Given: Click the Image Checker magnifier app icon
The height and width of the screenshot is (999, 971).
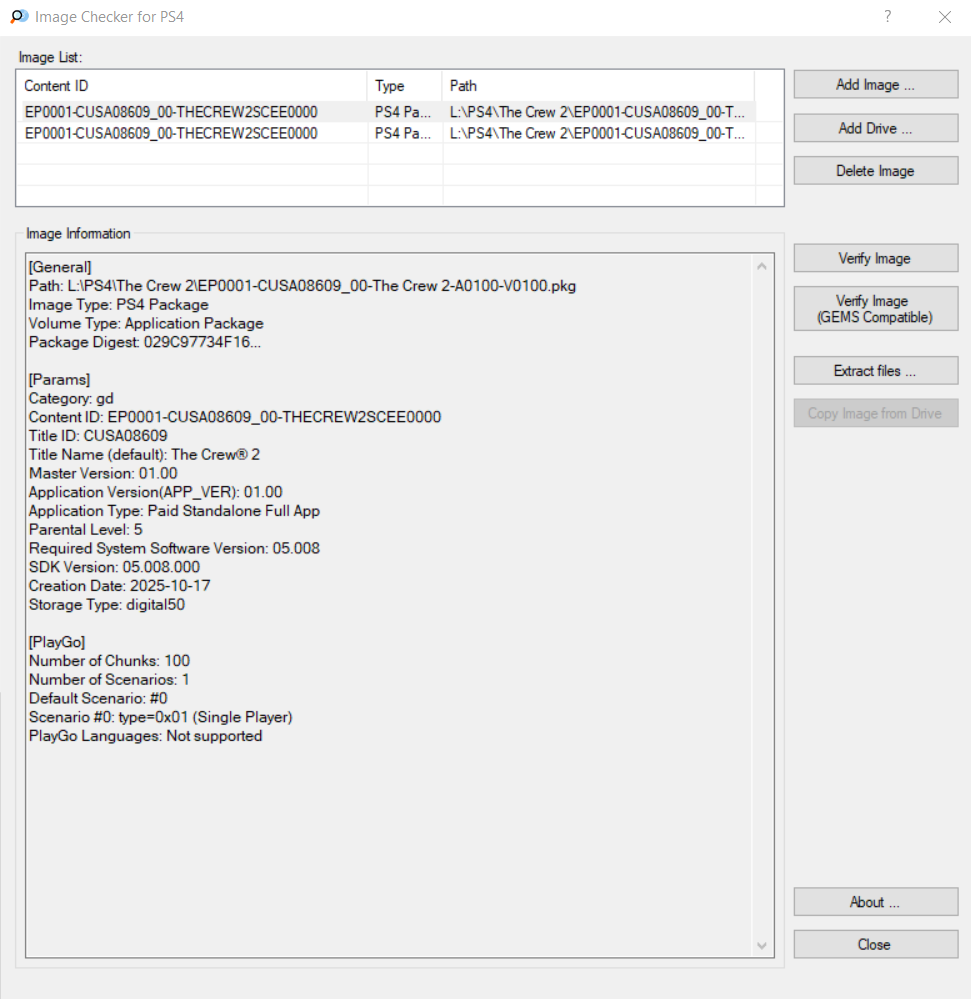Looking at the screenshot, I should click(19, 17).
